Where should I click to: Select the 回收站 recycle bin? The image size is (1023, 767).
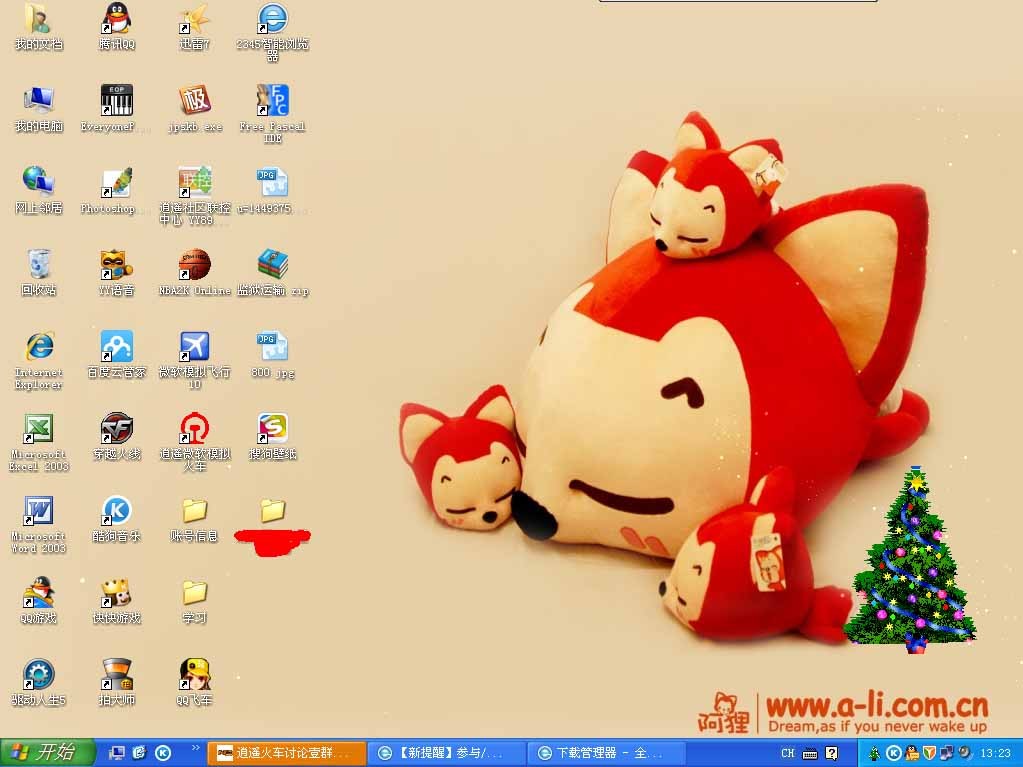coord(38,265)
